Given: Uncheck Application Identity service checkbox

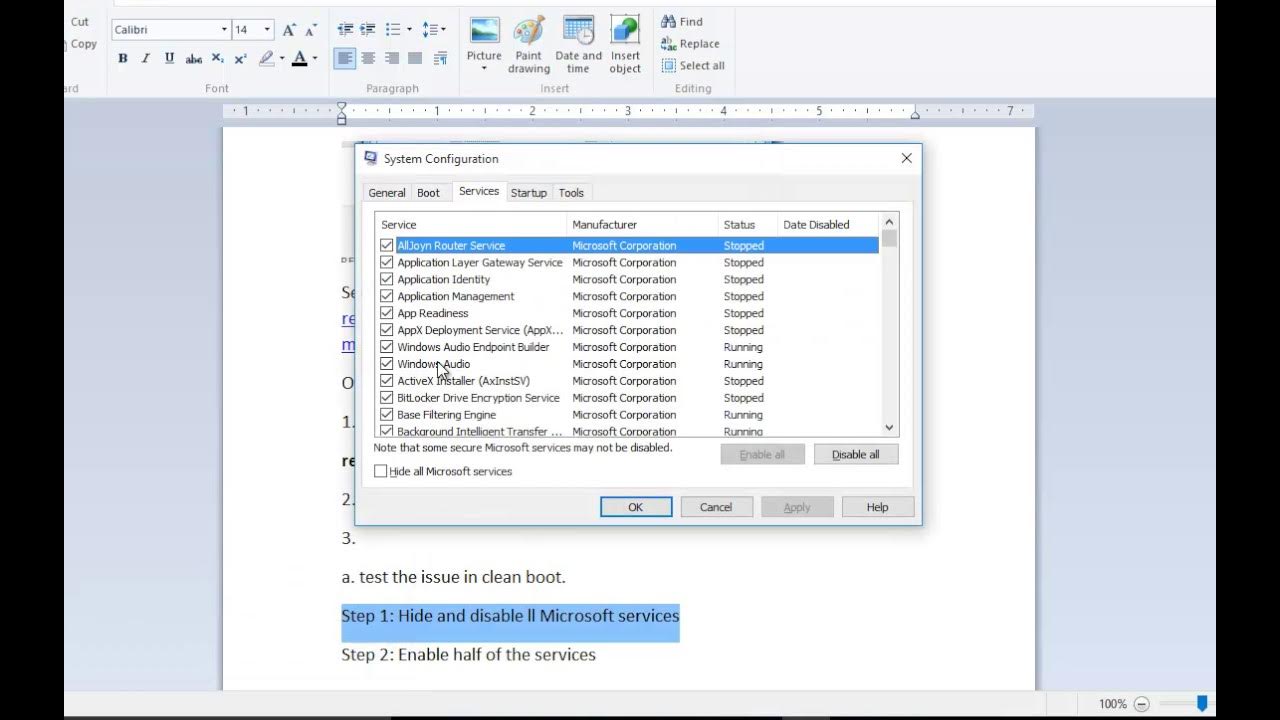Looking at the screenshot, I should click(387, 279).
